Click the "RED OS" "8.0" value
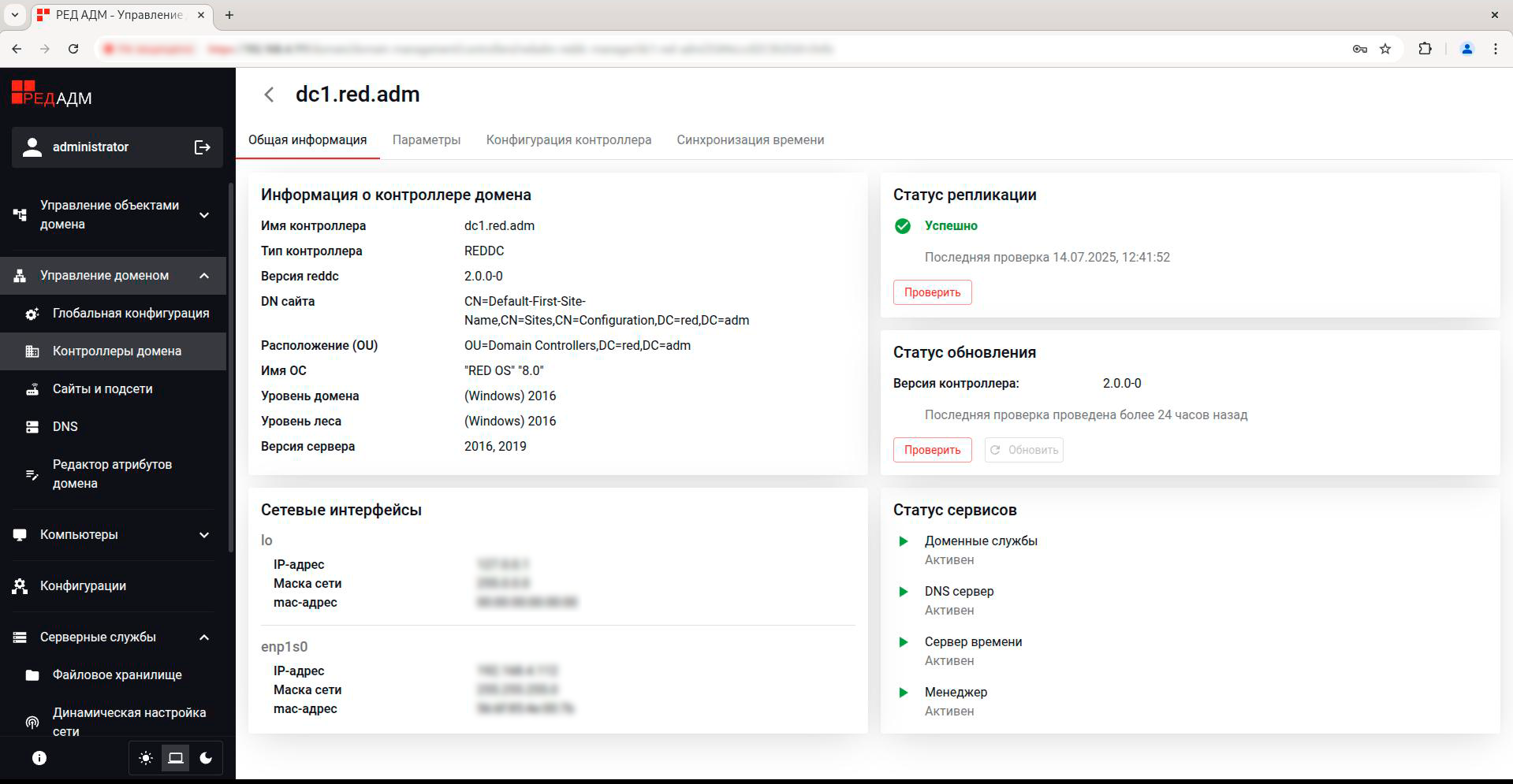Viewport: 1513px width, 784px height. [504, 371]
